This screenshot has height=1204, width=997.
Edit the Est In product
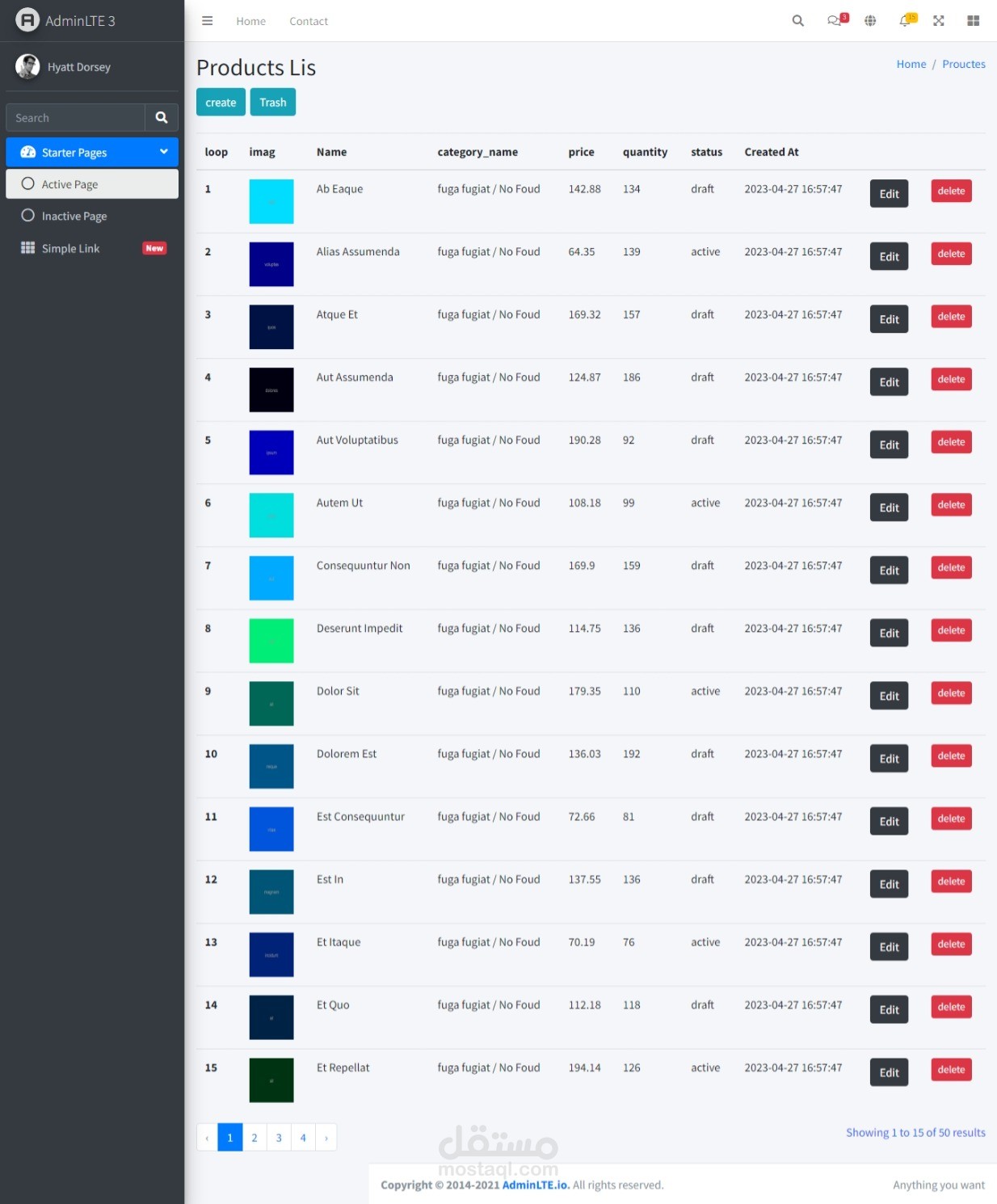(889, 884)
